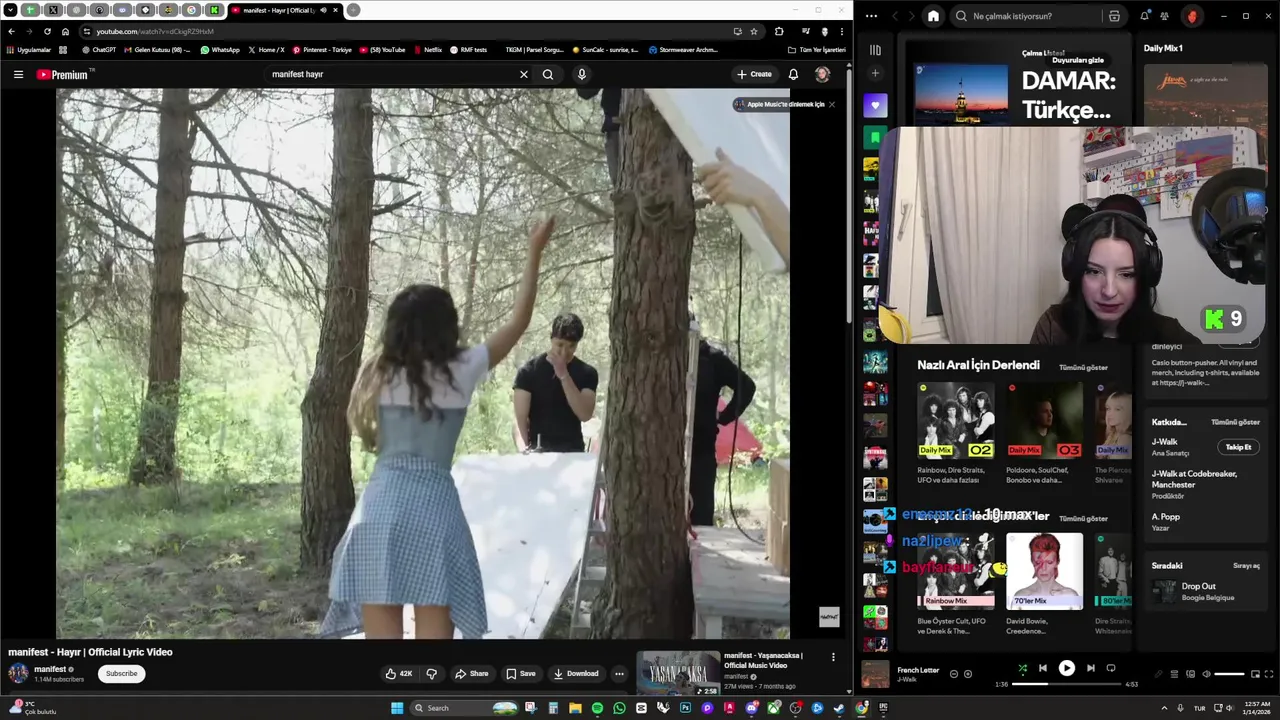Viewport: 1280px width, 720px height.
Task: Open options for Yaşanacaksa suggested video
Action: [833, 657]
